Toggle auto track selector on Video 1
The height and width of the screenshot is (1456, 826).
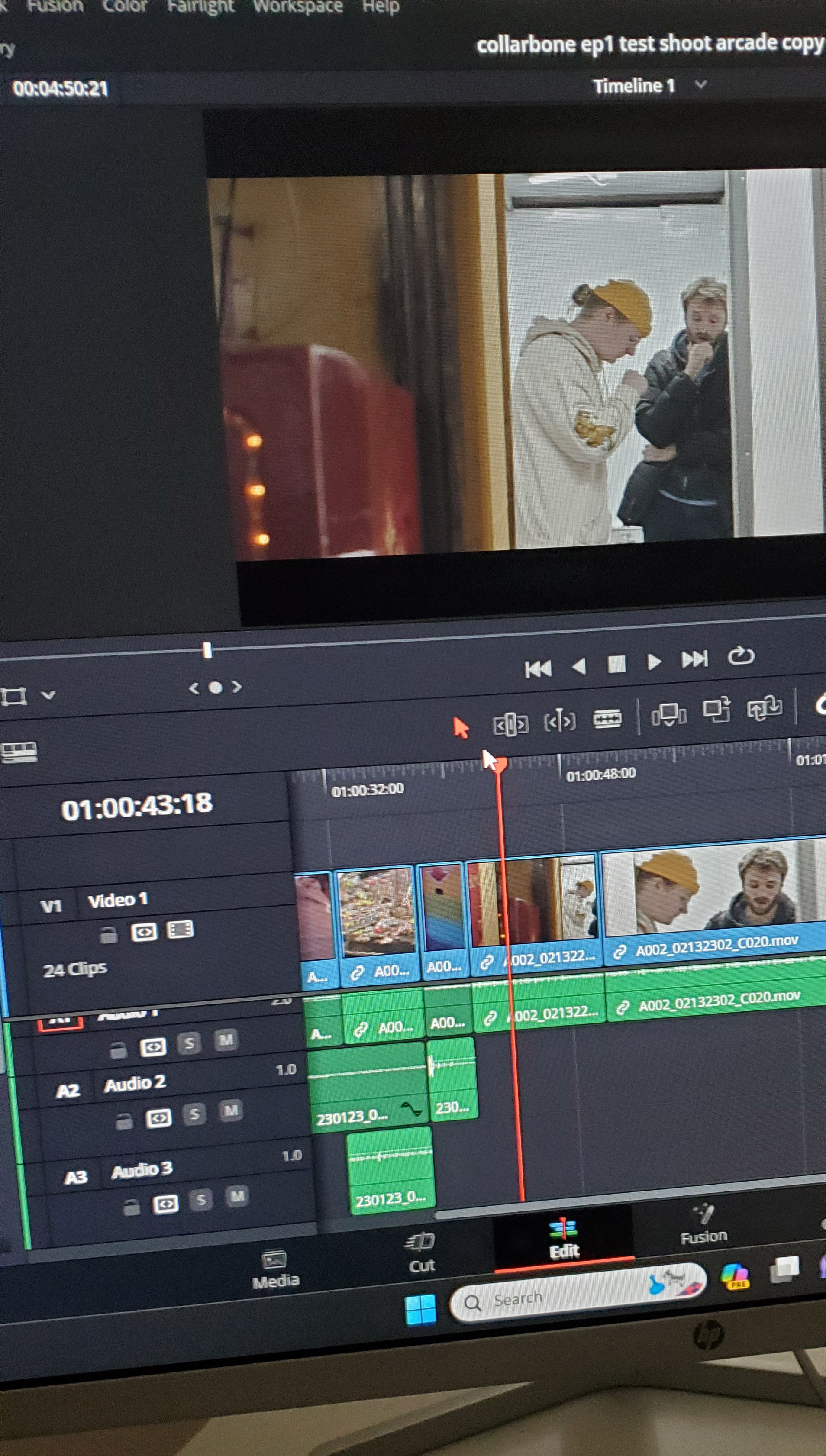coord(144,932)
